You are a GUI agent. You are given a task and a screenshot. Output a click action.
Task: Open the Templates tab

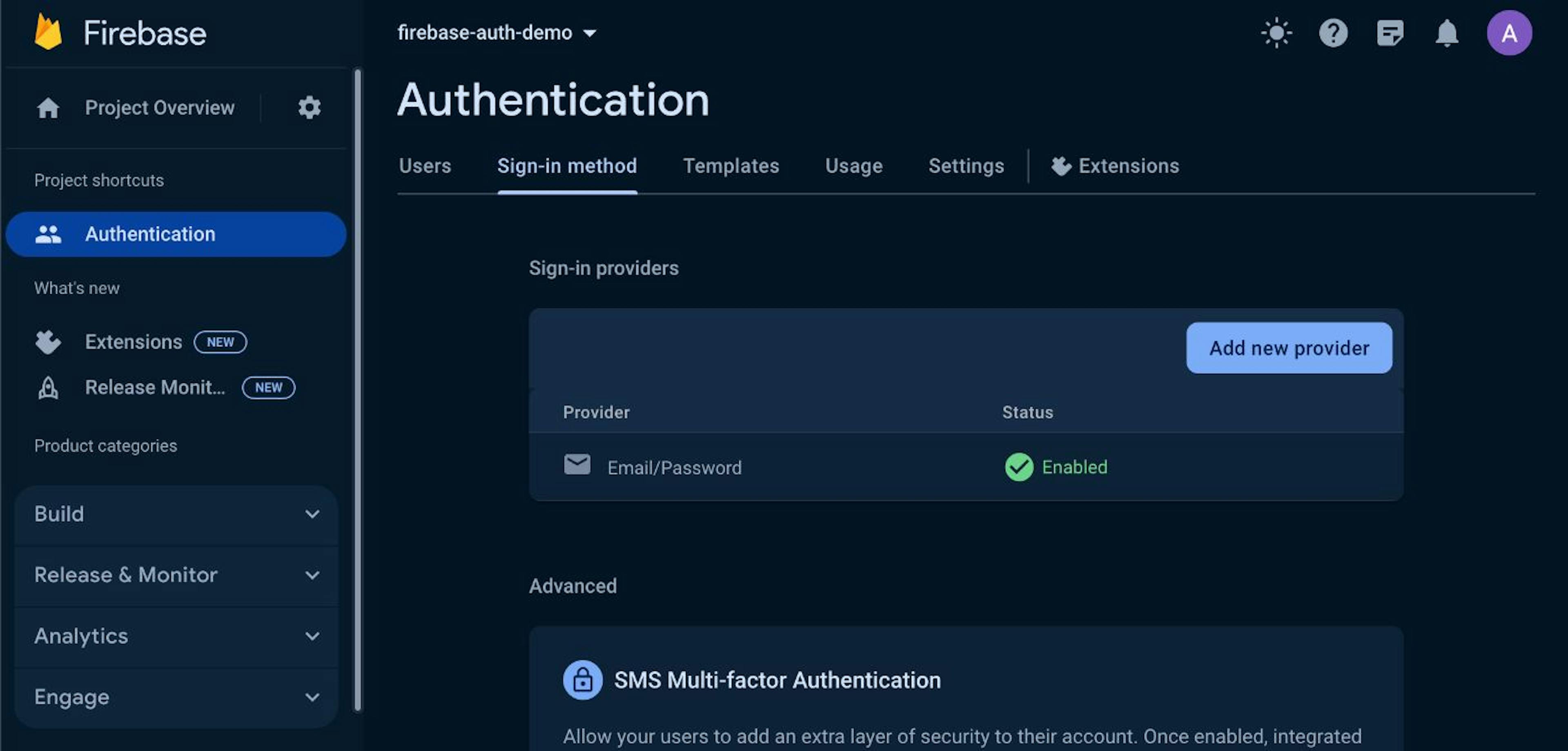731,165
